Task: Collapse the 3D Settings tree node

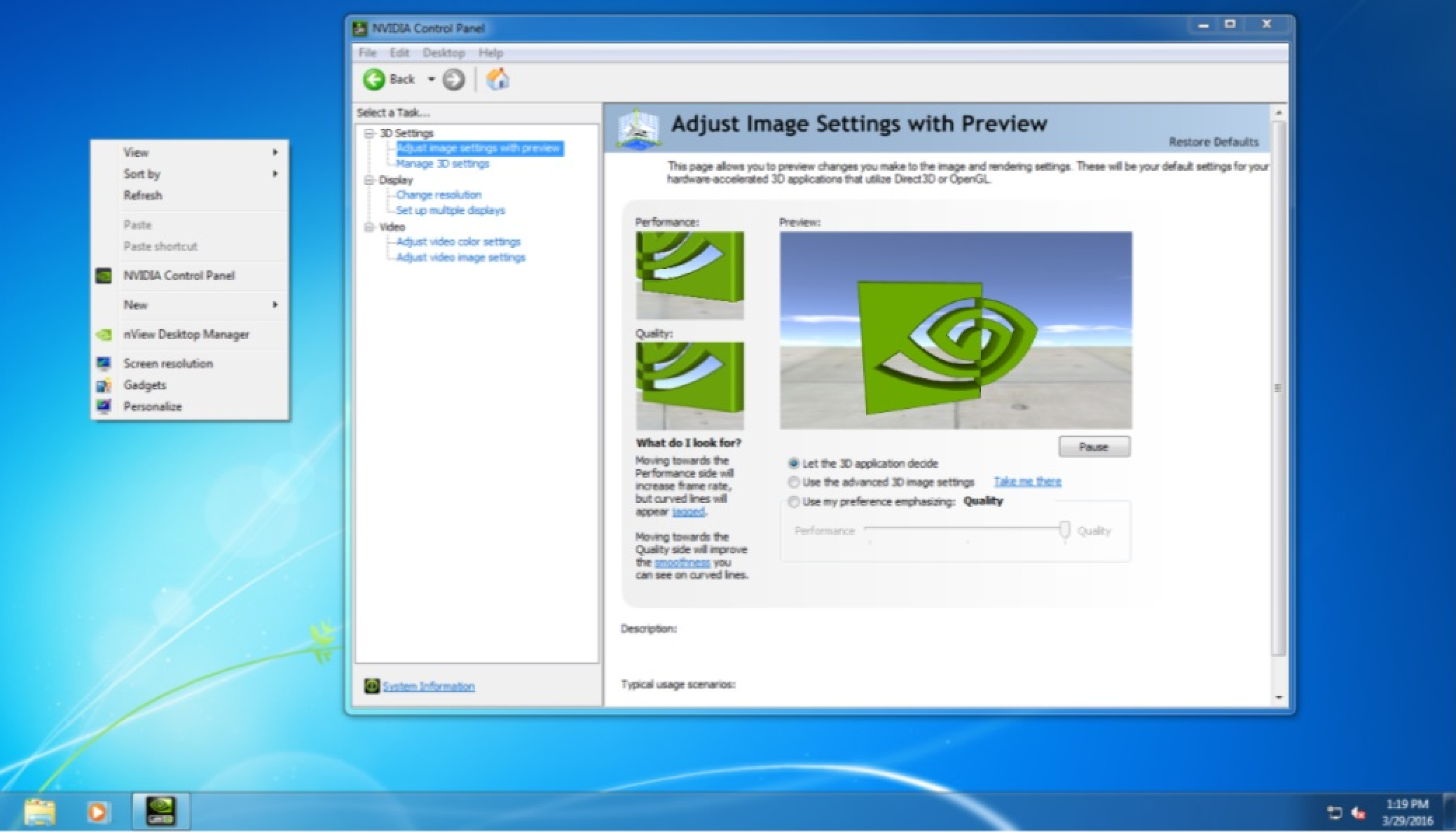Action: (x=369, y=132)
